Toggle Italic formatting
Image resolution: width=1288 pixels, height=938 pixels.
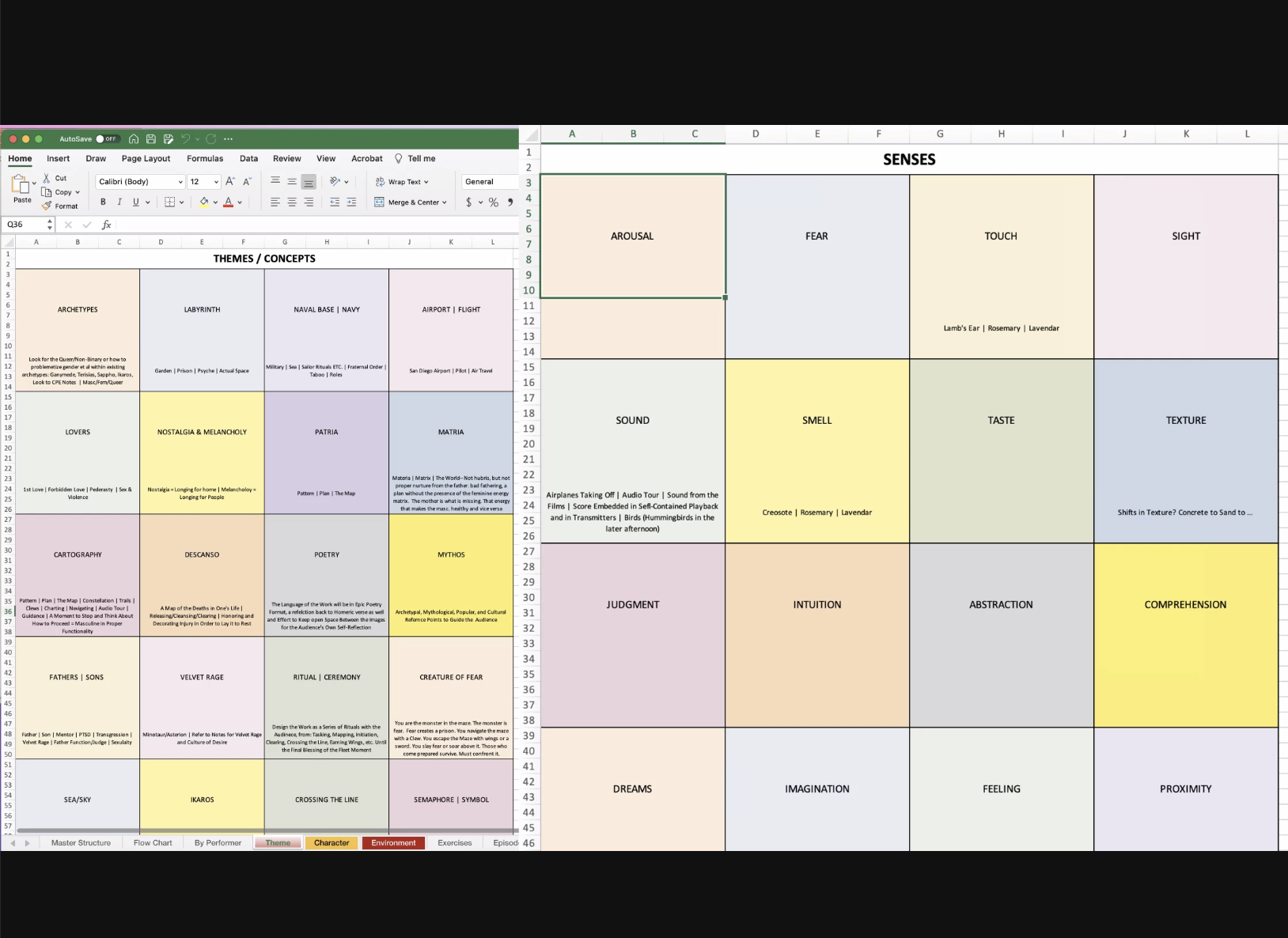click(x=119, y=202)
